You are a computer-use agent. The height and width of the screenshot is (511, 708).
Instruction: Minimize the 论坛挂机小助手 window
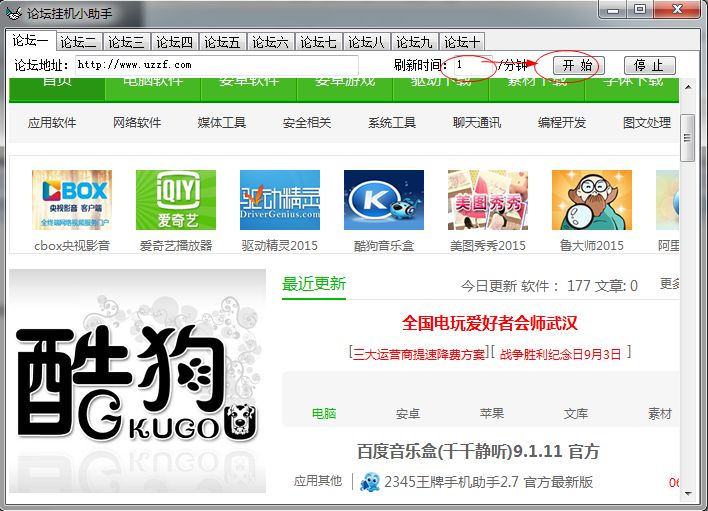pos(613,10)
